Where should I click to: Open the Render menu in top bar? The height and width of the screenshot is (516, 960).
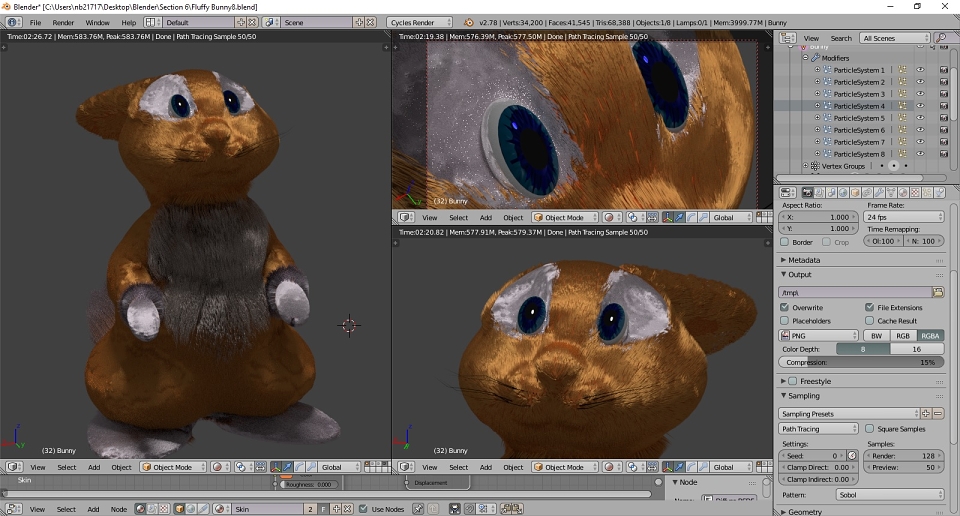63,23
